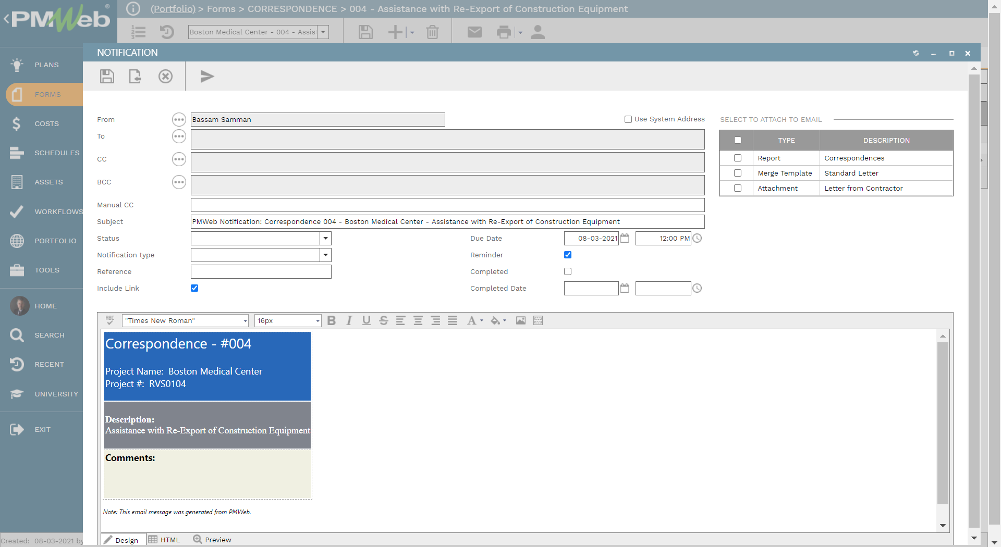Click the save-and-exit document icon in Notification toolbar
Screen dimensions: 1002x549
[135, 77]
